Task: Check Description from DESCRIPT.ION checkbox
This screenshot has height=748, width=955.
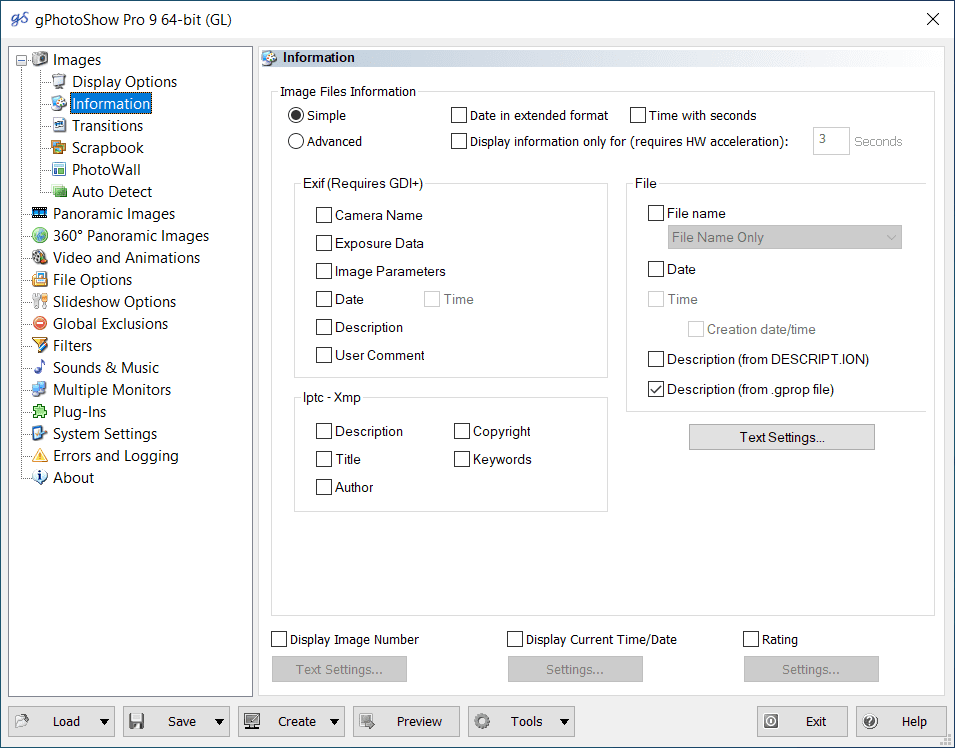Action: [656, 359]
